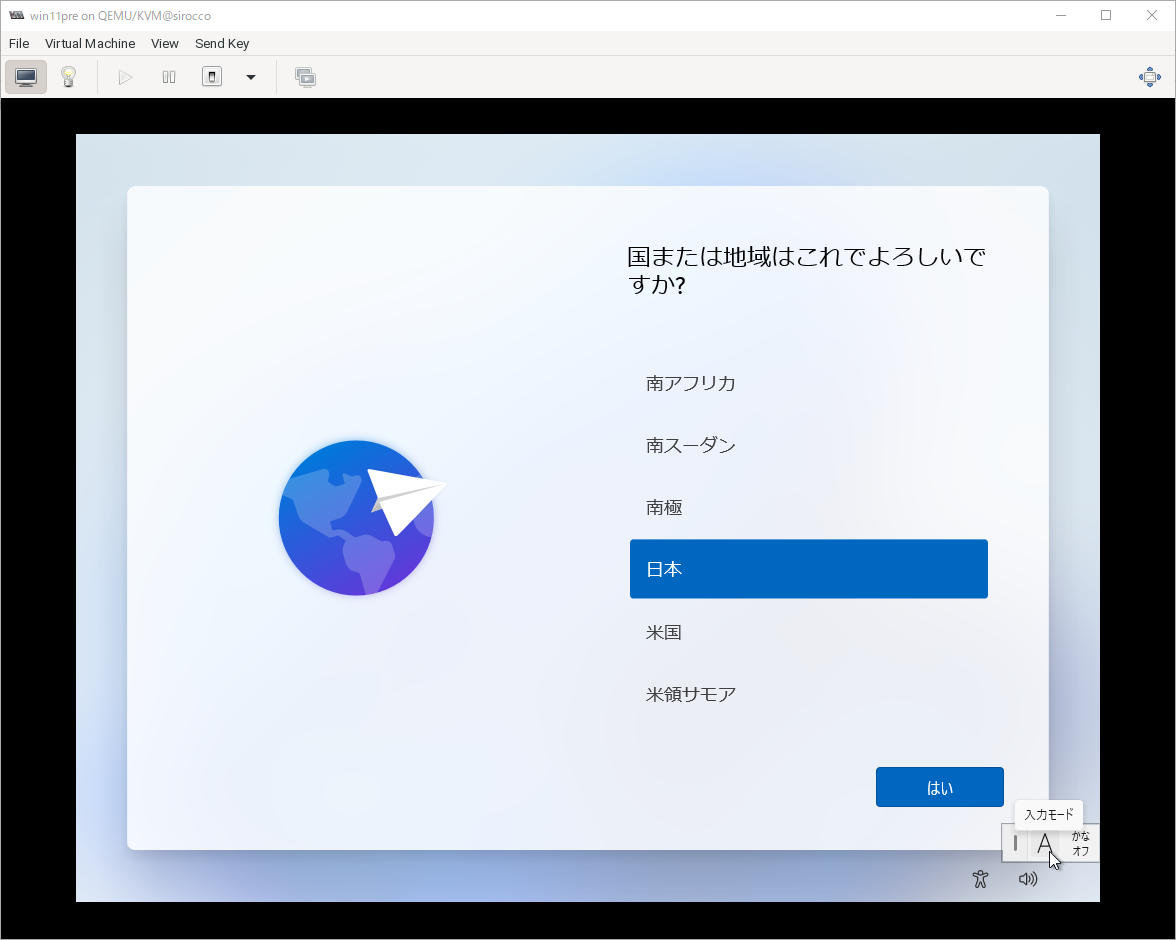The image size is (1176, 940).
Task: Switch to fullscreen view icon
Action: coord(1150,77)
